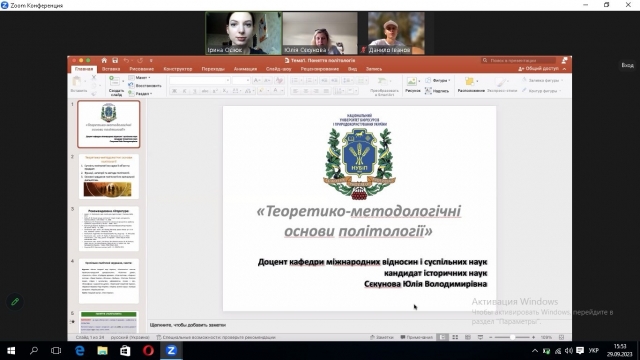
Task: Toggle the Примечания comments pane
Action: 416,337
